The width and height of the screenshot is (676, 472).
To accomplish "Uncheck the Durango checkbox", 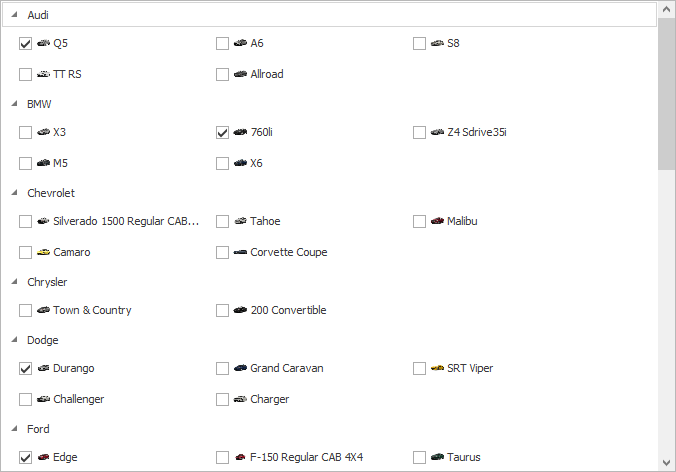I will (25, 368).
